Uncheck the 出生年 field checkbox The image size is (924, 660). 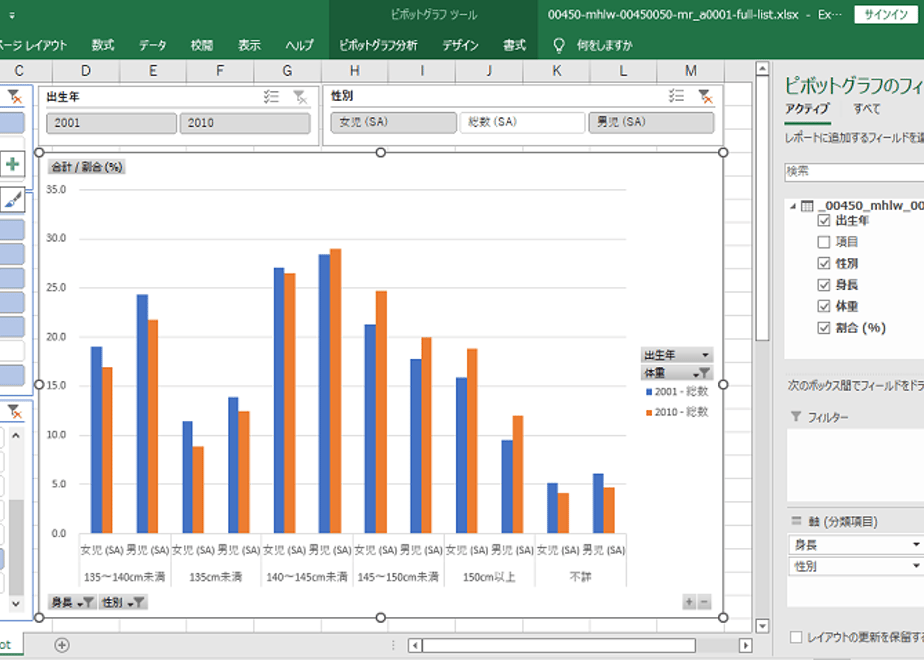pyautogui.click(x=824, y=220)
